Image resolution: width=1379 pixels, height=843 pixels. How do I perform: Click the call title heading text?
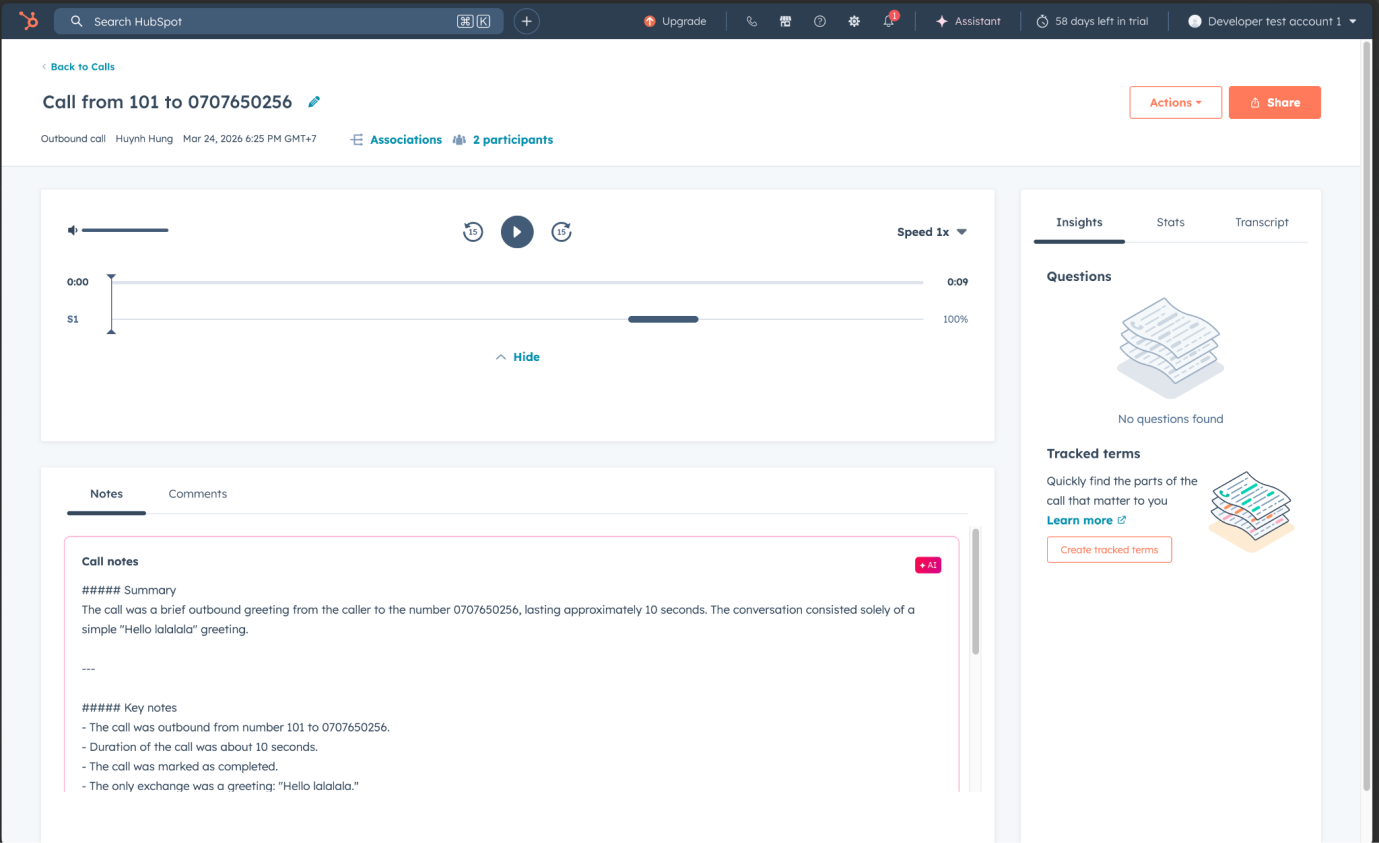click(167, 102)
